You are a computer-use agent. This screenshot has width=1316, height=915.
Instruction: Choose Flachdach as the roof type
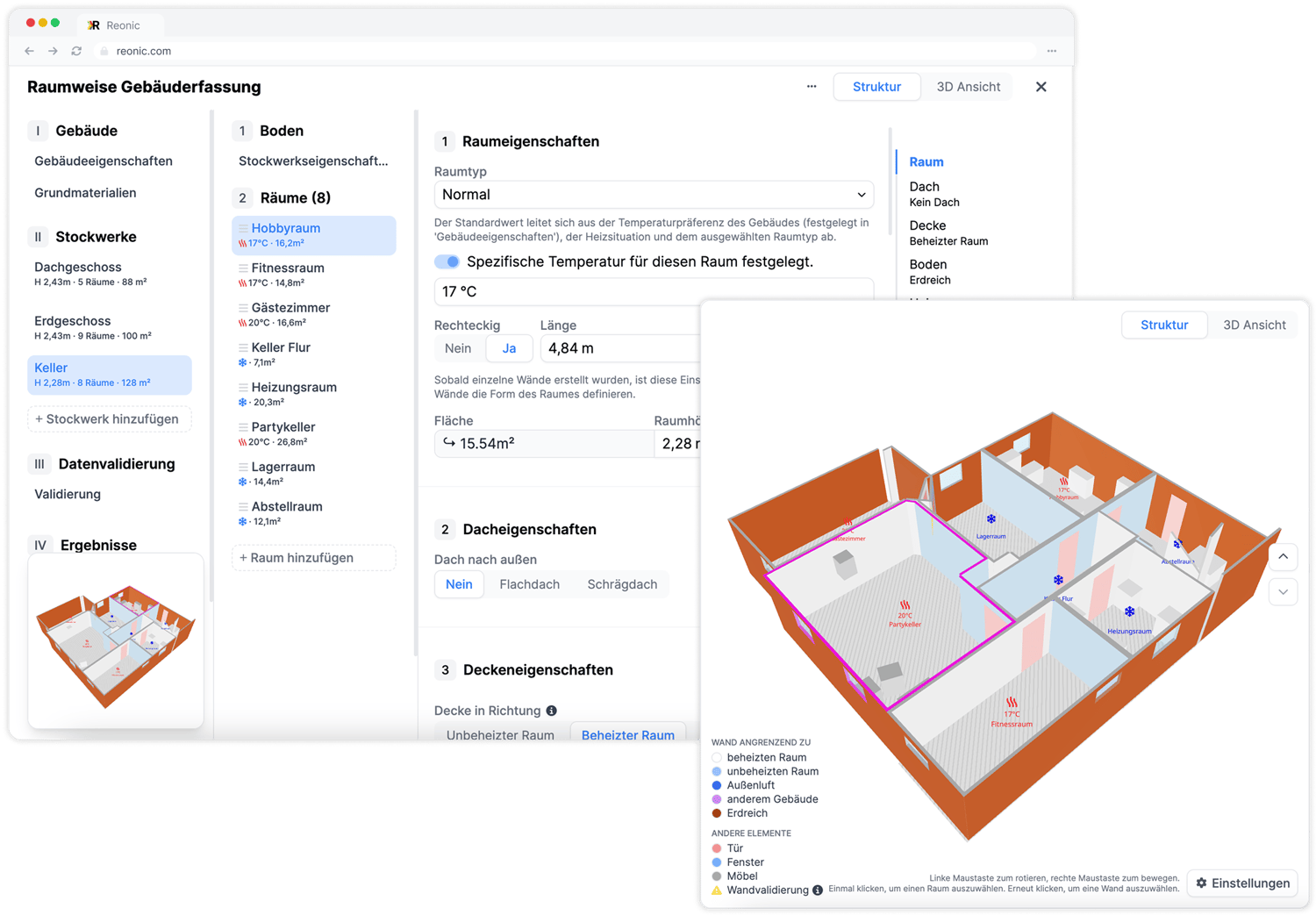(x=529, y=584)
